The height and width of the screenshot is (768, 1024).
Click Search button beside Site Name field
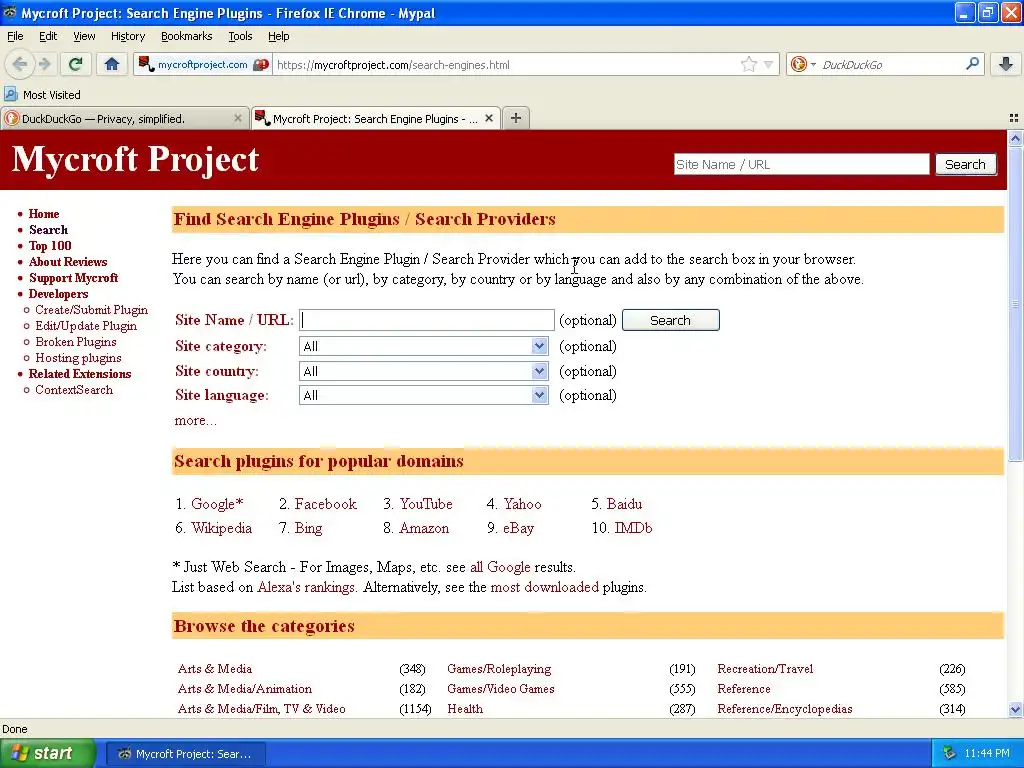[671, 320]
